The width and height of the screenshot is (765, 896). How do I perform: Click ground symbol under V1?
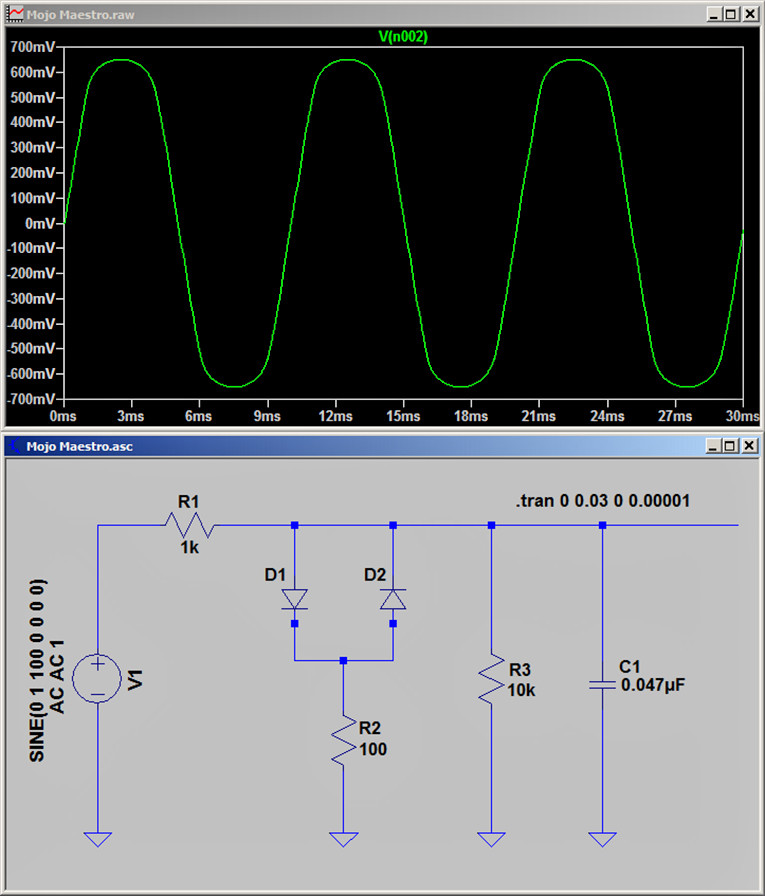pyautogui.click(x=98, y=839)
